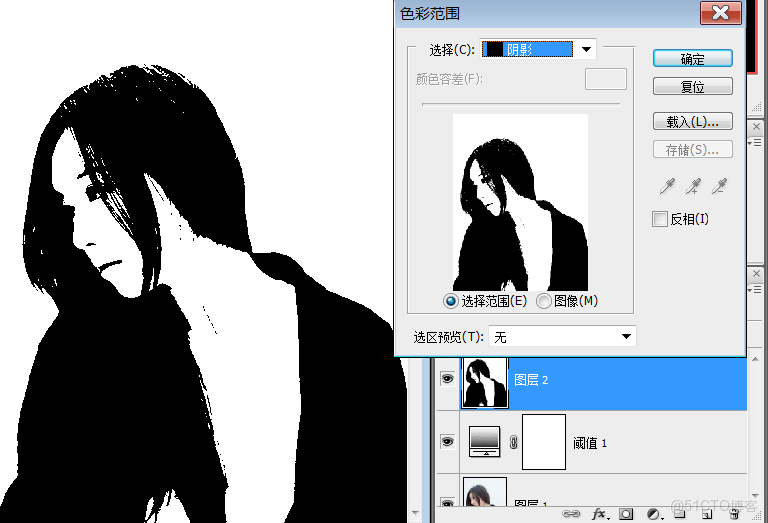Click the chain link beside 阈值 1 mask
The height and width of the screenshot is (523, 768).
tap(513, 442)
